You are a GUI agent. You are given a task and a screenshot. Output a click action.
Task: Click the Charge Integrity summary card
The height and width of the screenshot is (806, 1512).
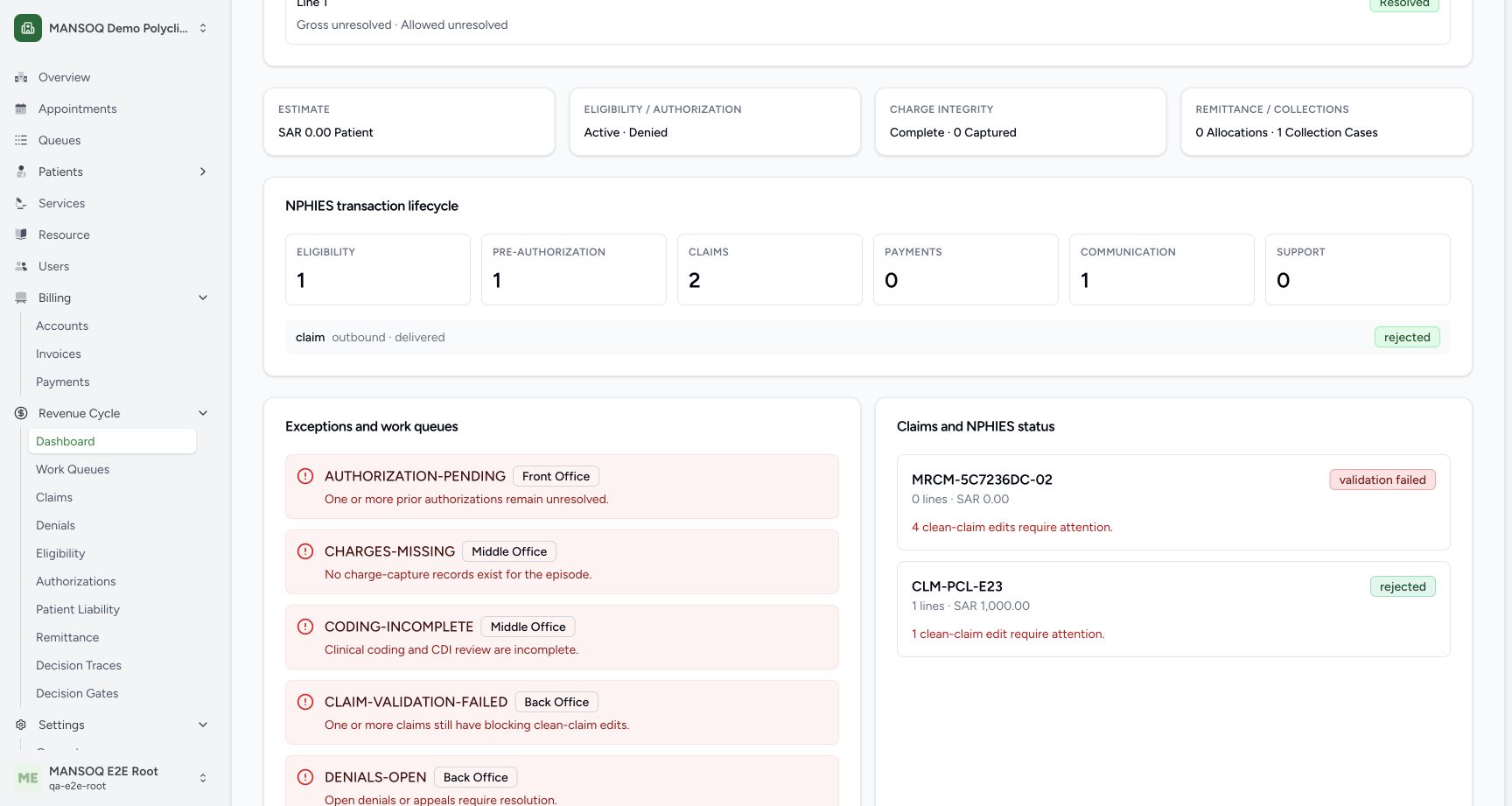pyautogui.click(x=1020, y=122)
